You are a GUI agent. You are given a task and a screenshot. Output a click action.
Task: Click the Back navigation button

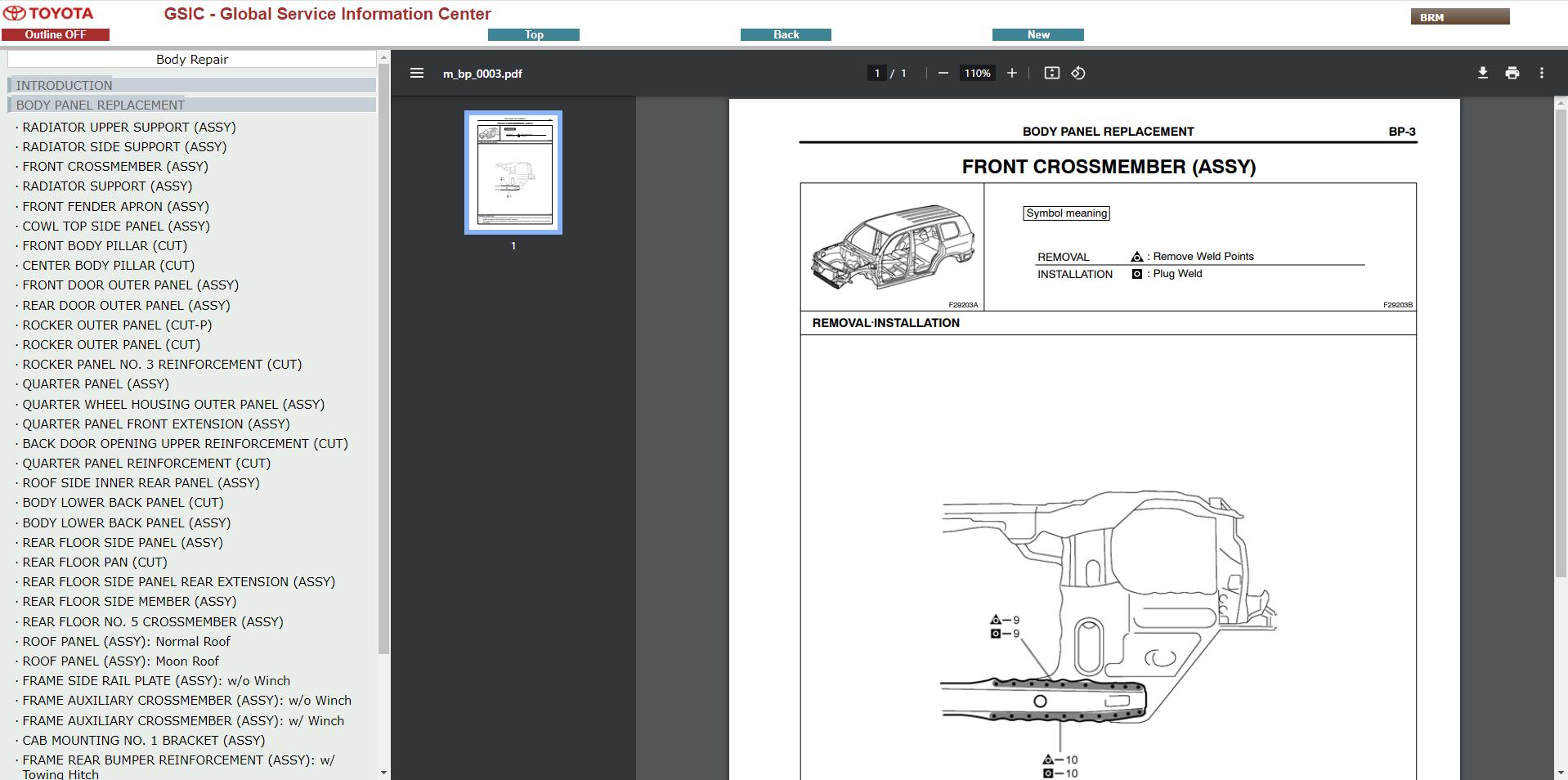(x=786, y=34)
